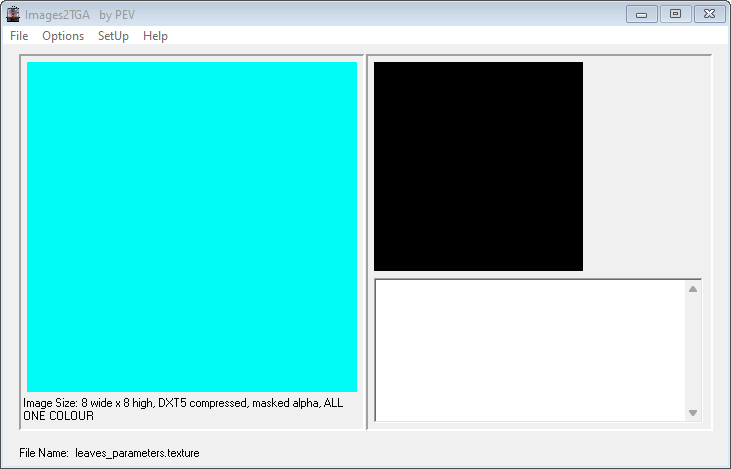The height and width of the screenshot is (469, 731).
Task: Minimize the Images2TGA window
Action: (641, 14)
